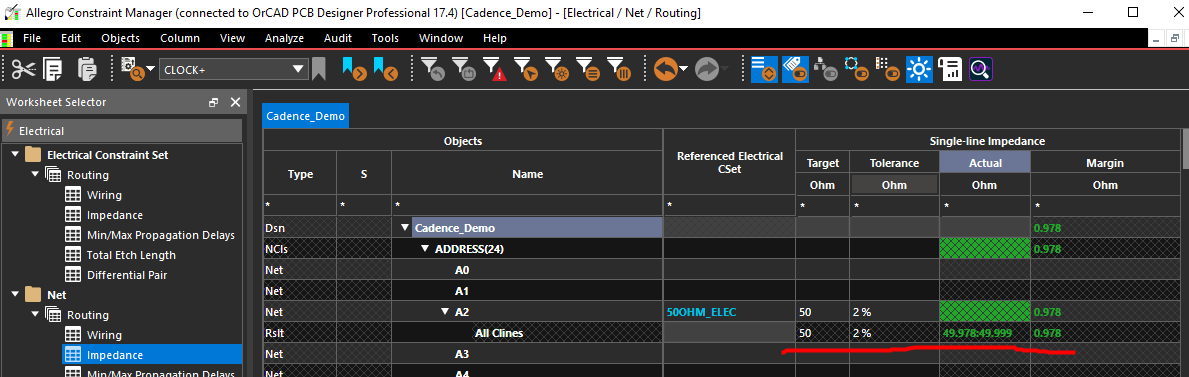Collapse Routing under Electrical Constraint Set
1189x377 pixels.
[x=36, y=174]
